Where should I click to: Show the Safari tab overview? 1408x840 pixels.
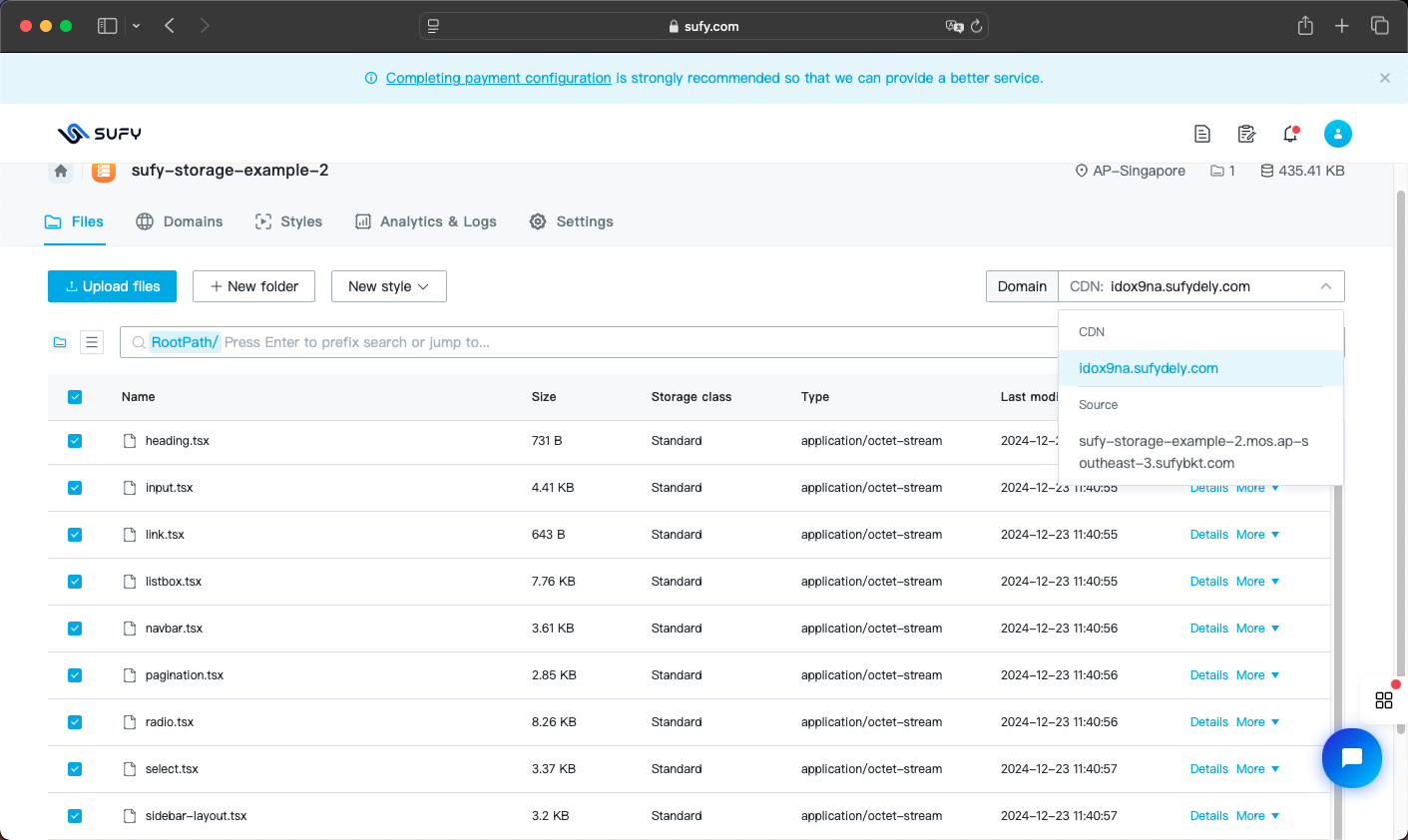click(1380, 26)
